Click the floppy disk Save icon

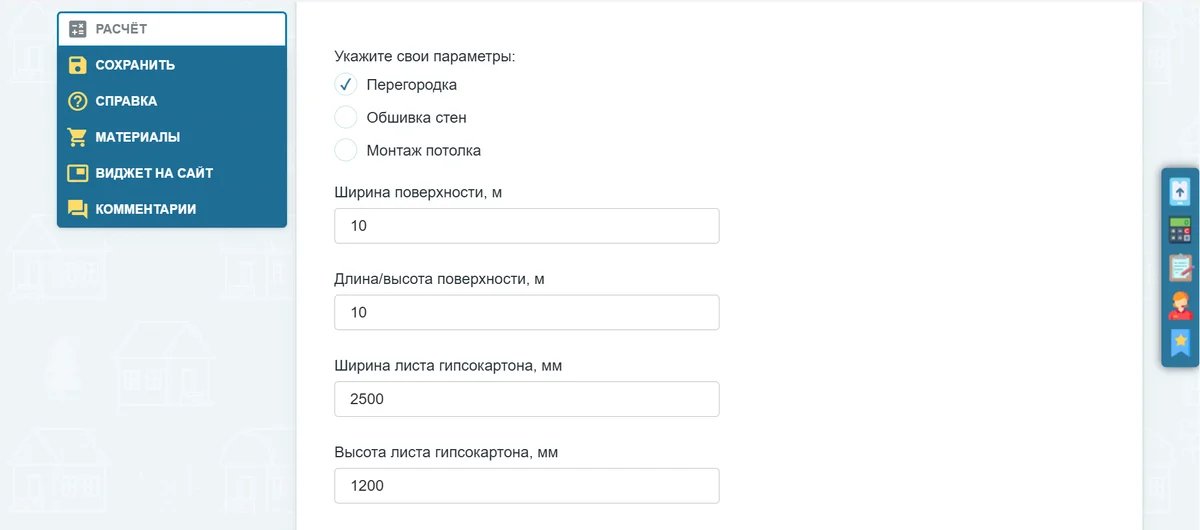point(77,65)
